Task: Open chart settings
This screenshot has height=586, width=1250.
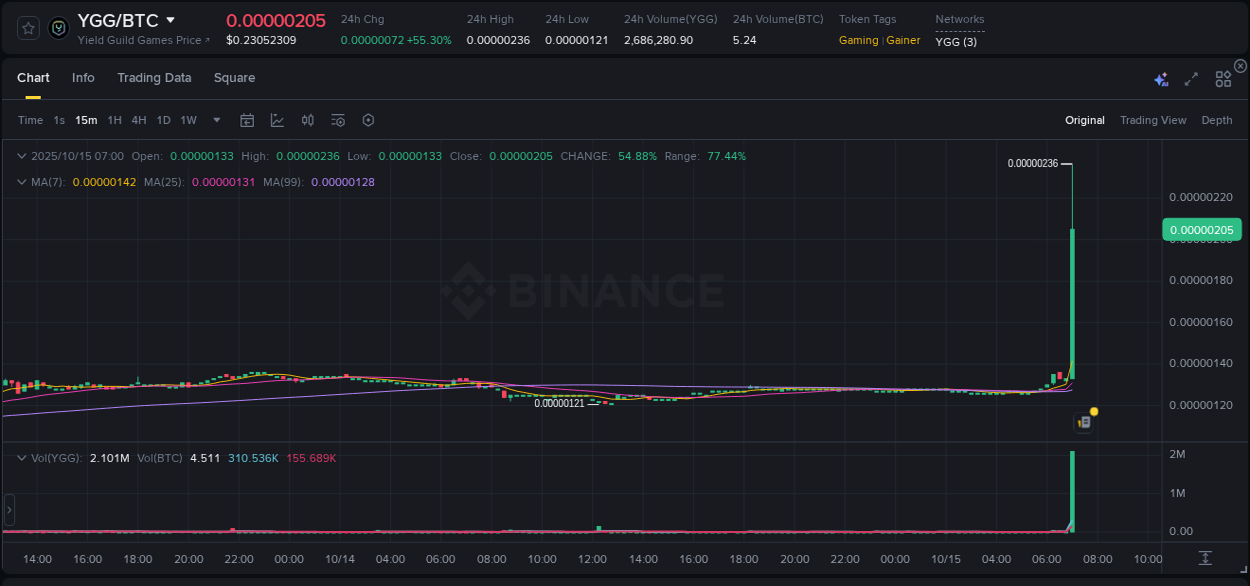Action: (368, 120)
